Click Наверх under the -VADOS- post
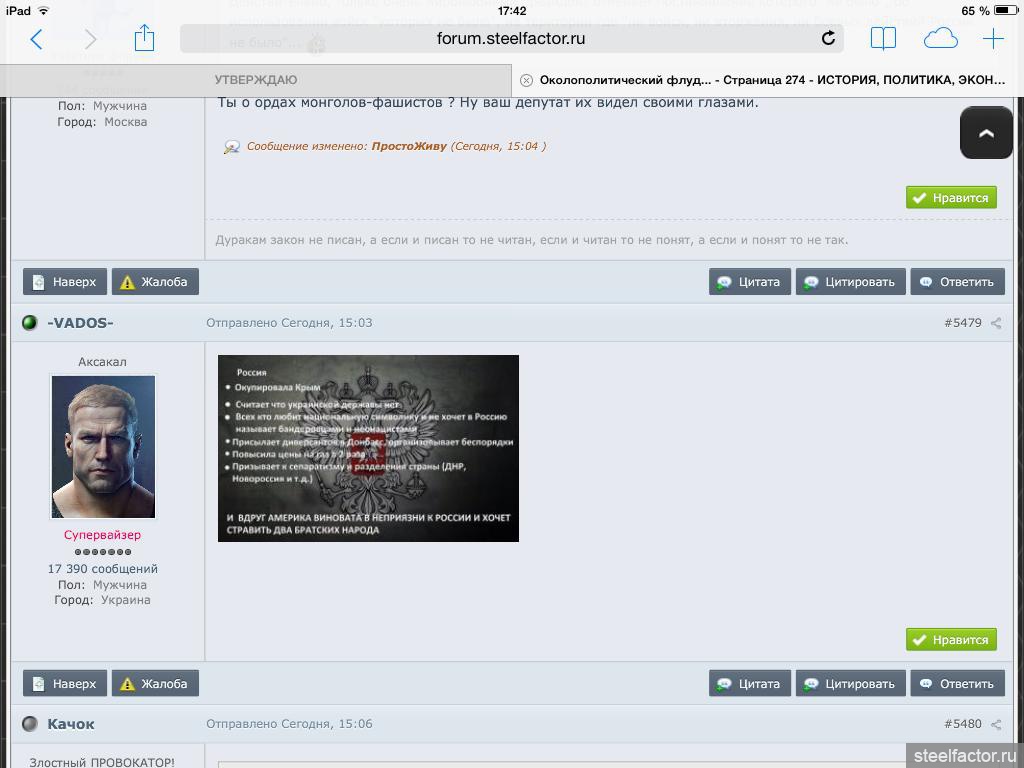The height and width of the screenshot is (768, 1024). pyautogui.click(x=65, y=683)
